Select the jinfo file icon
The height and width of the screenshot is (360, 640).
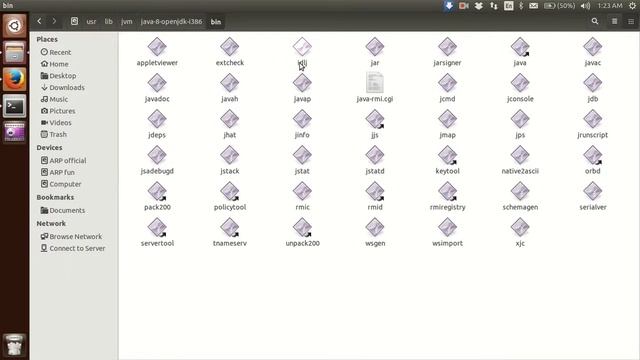pyautogui.click(x=302, y=119)
